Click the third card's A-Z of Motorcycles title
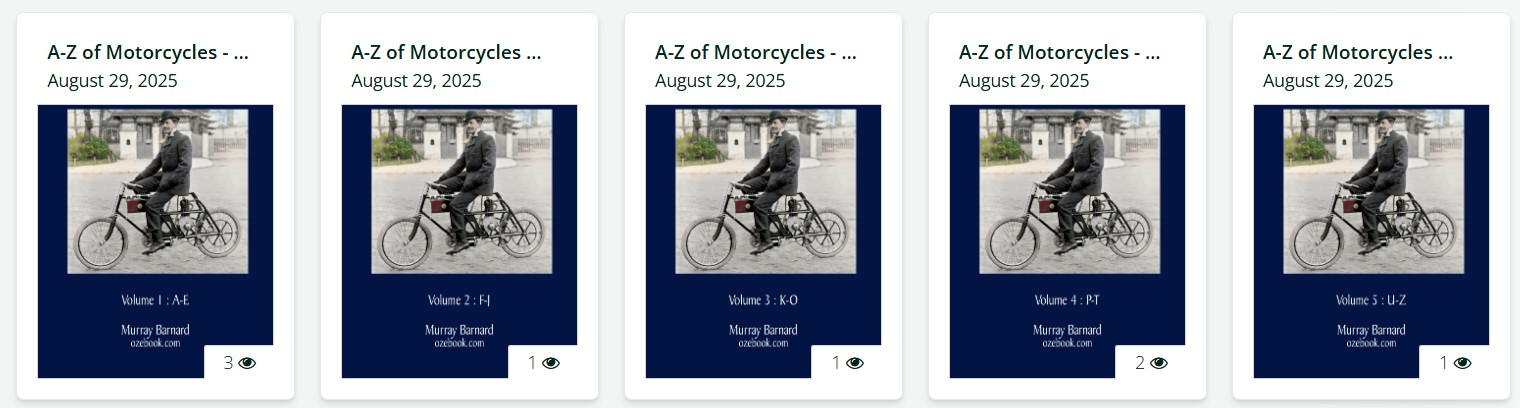 756,52
